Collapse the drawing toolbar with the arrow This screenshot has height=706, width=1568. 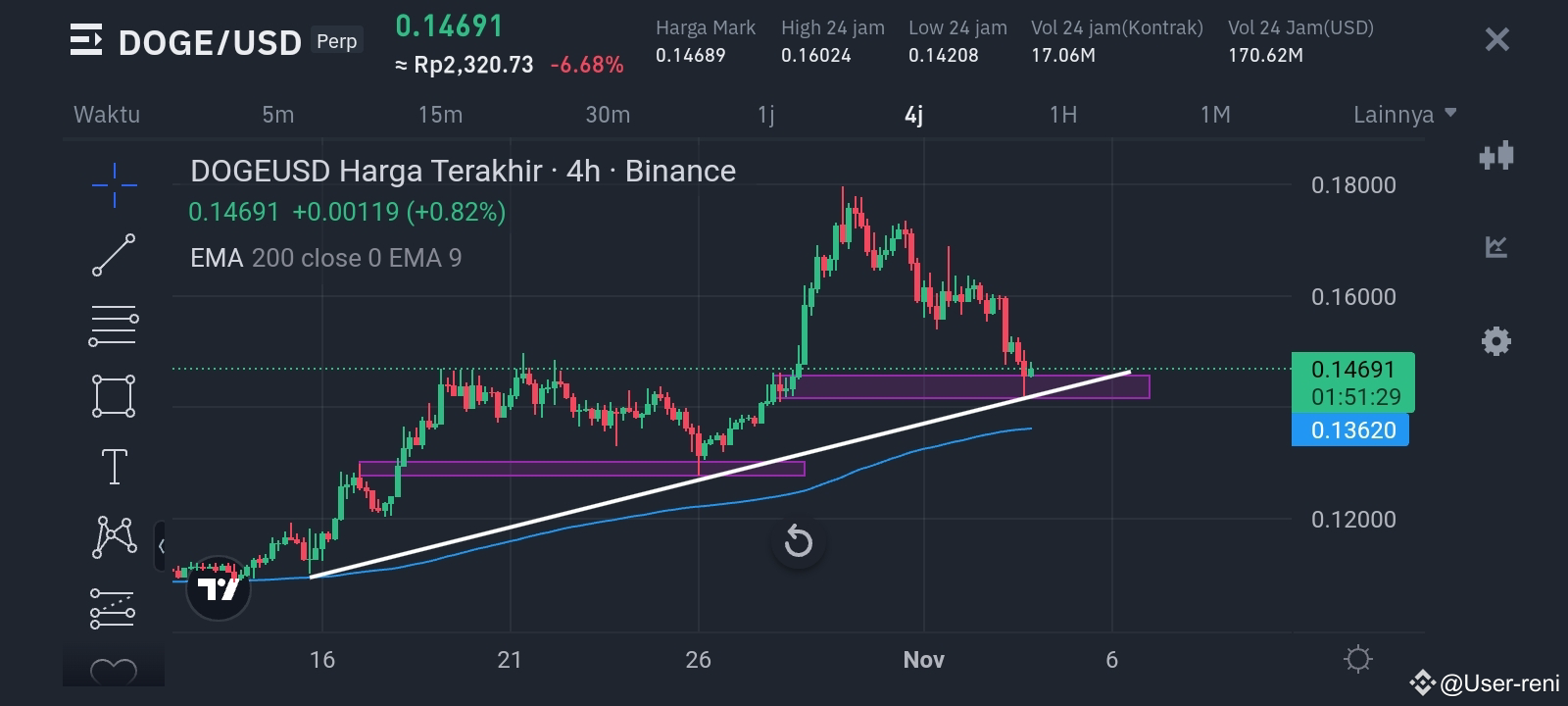pos(161,546)
